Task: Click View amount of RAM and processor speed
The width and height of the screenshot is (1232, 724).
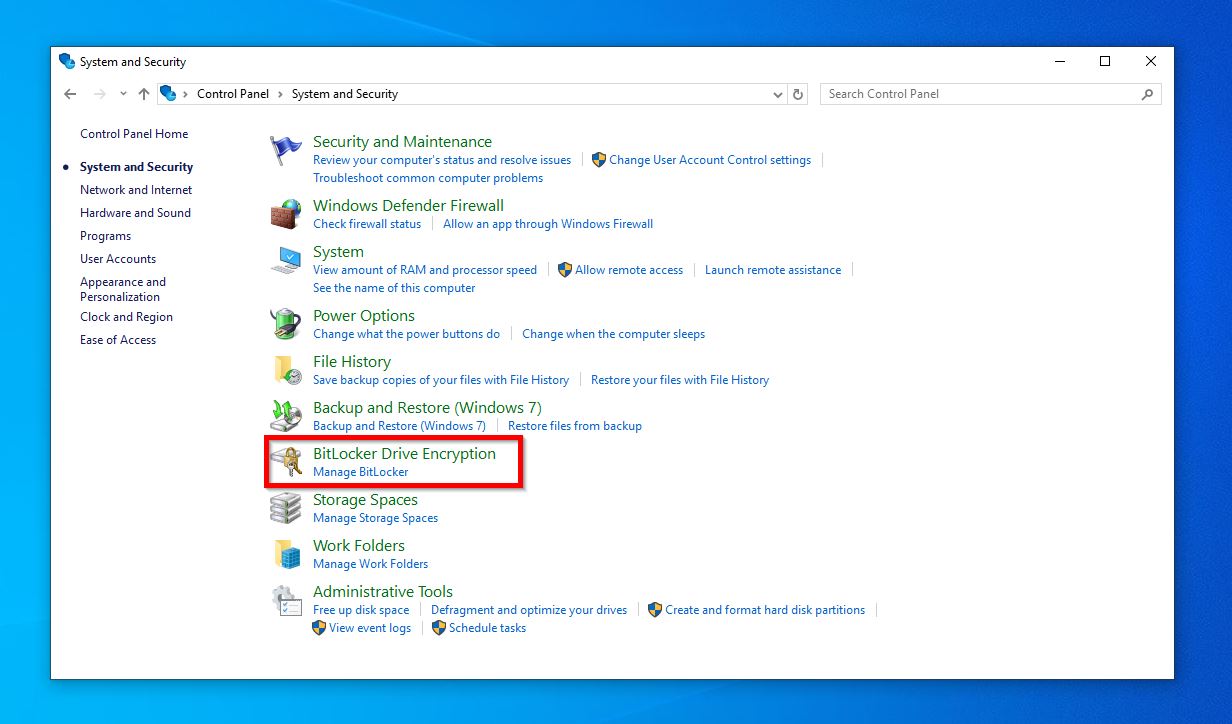Action: point(425,270)
